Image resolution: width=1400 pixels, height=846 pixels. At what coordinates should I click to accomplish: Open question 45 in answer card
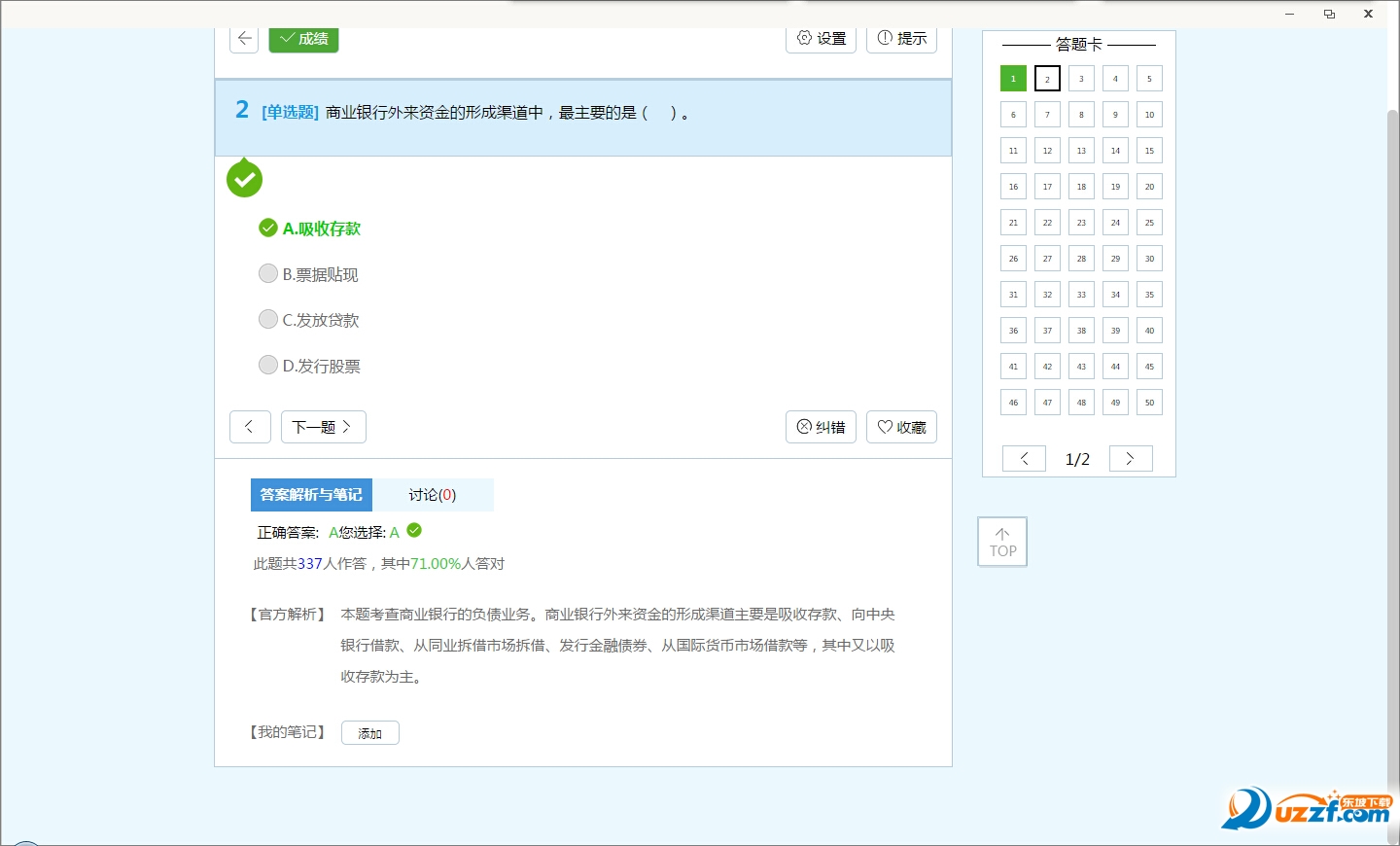coord(1149,367)
